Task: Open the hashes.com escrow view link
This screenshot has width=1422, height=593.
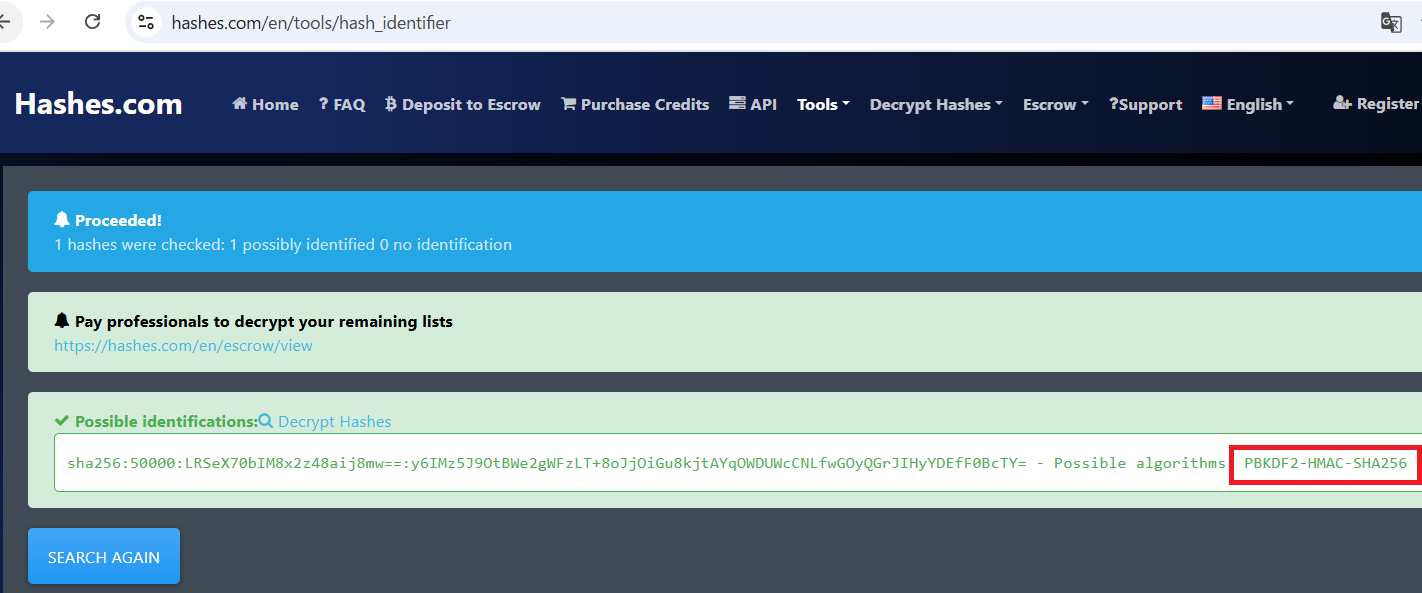Action: tap(183, 346)
